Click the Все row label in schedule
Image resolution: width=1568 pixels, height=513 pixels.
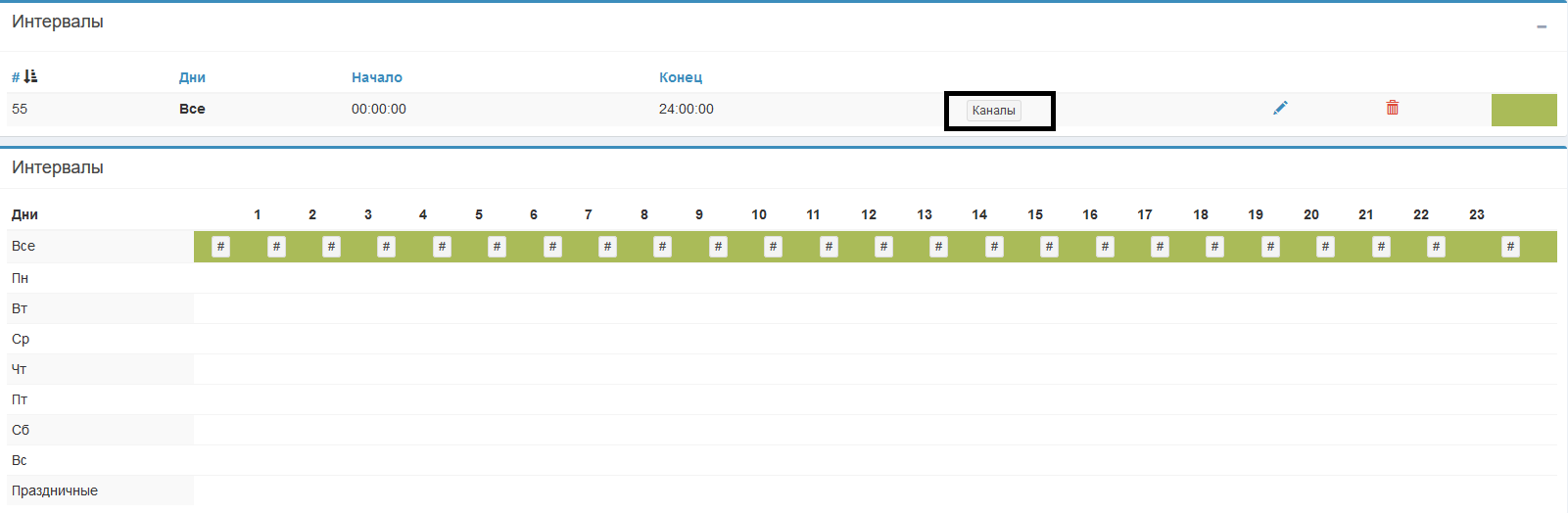coord(24,246)
